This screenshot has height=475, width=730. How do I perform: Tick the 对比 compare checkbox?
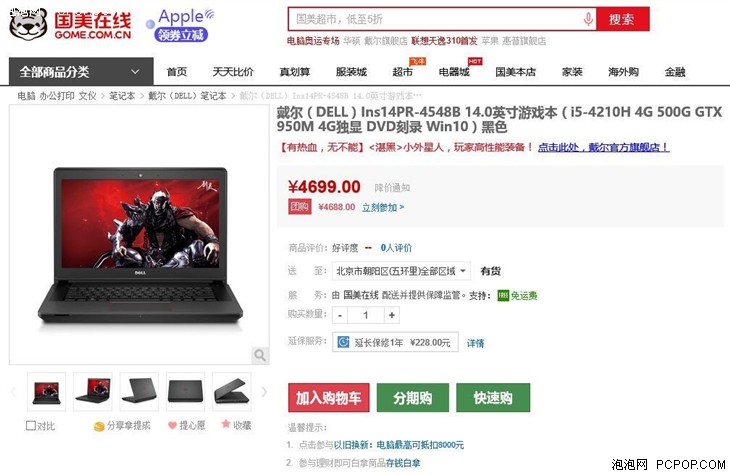click(x=31, y=426)
